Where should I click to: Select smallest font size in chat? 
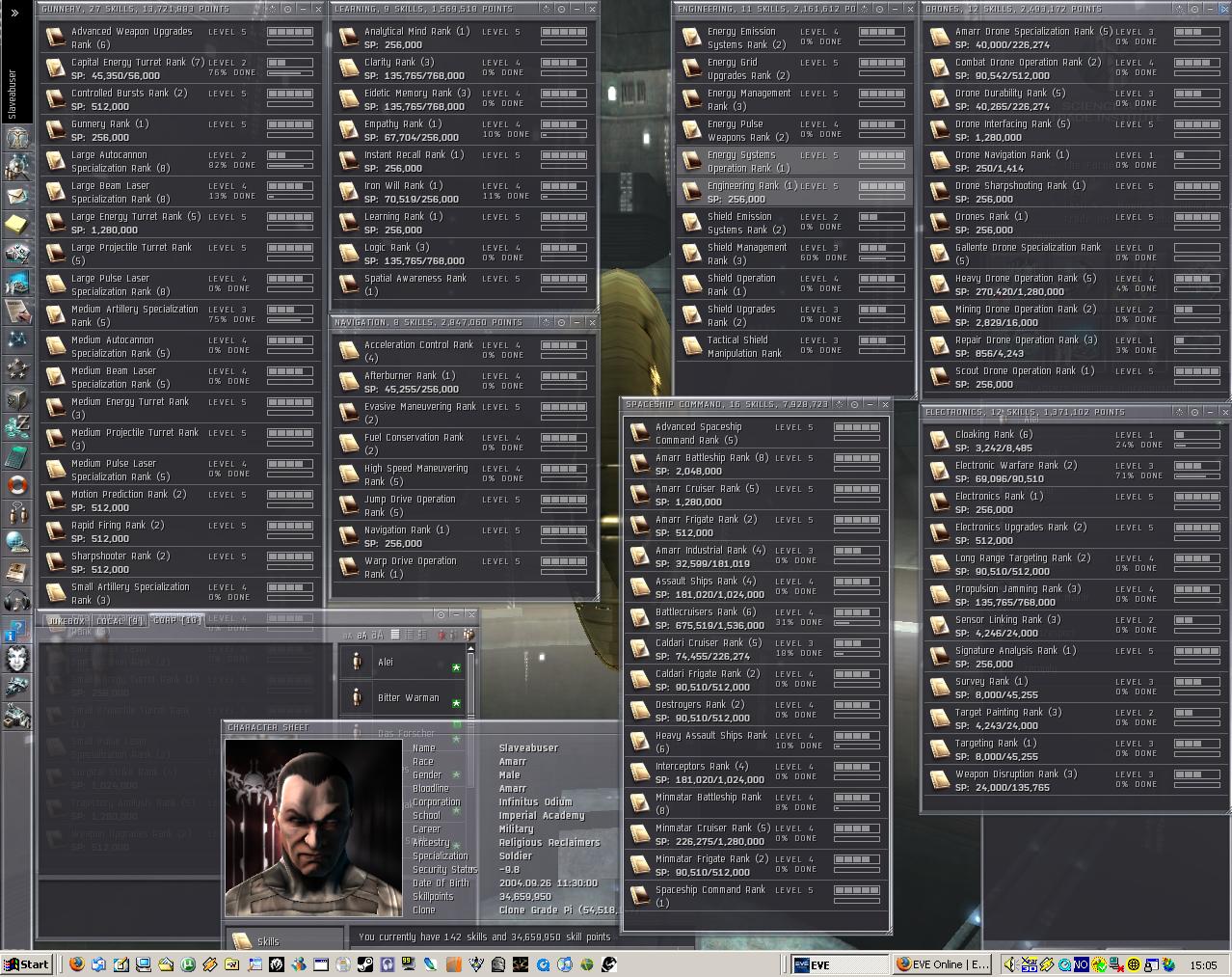[x=347, y=635]
